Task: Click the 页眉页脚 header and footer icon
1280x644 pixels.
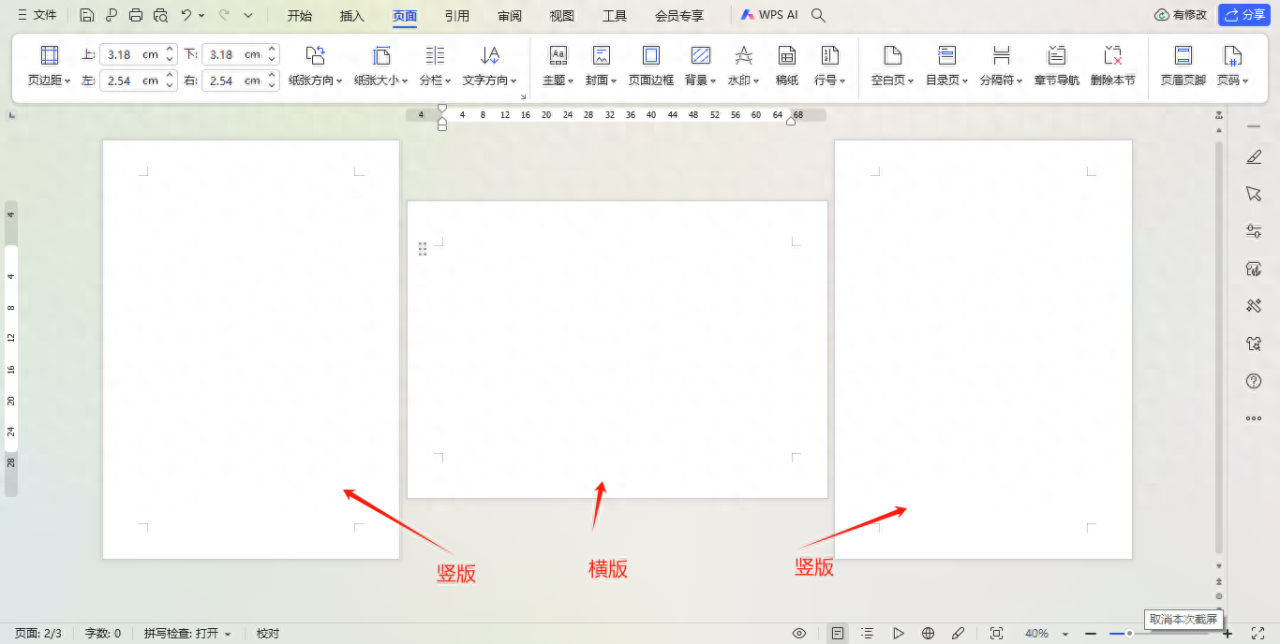Action: (1183, 66)
